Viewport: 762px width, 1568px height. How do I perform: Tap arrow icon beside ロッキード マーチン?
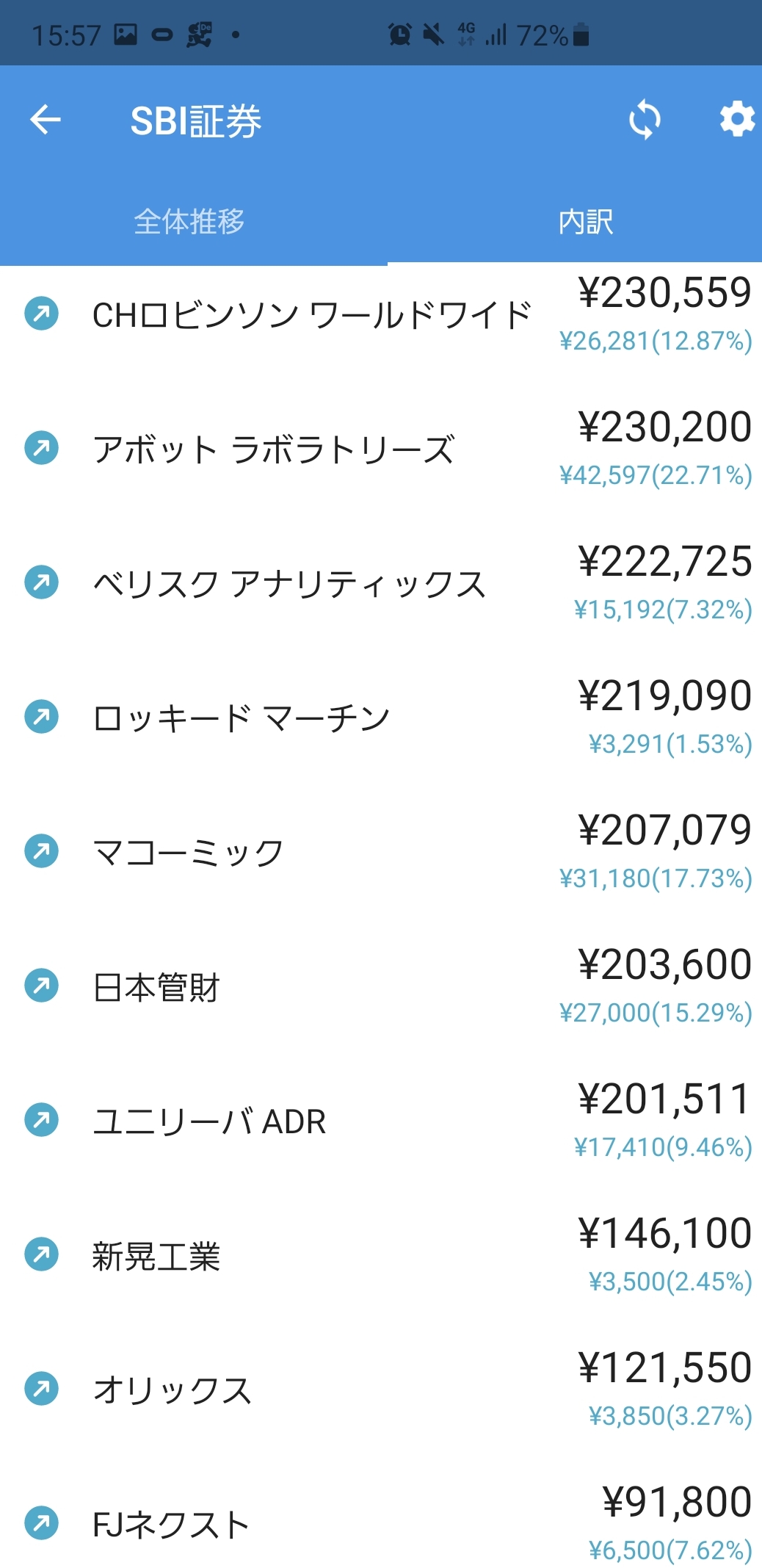click(x=41, y=717)
